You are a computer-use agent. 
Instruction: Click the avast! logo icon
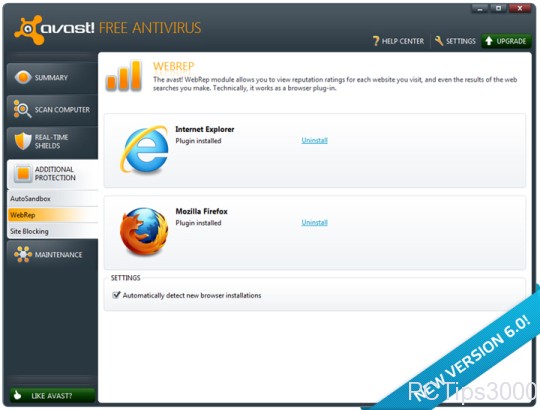pos(28,30)
